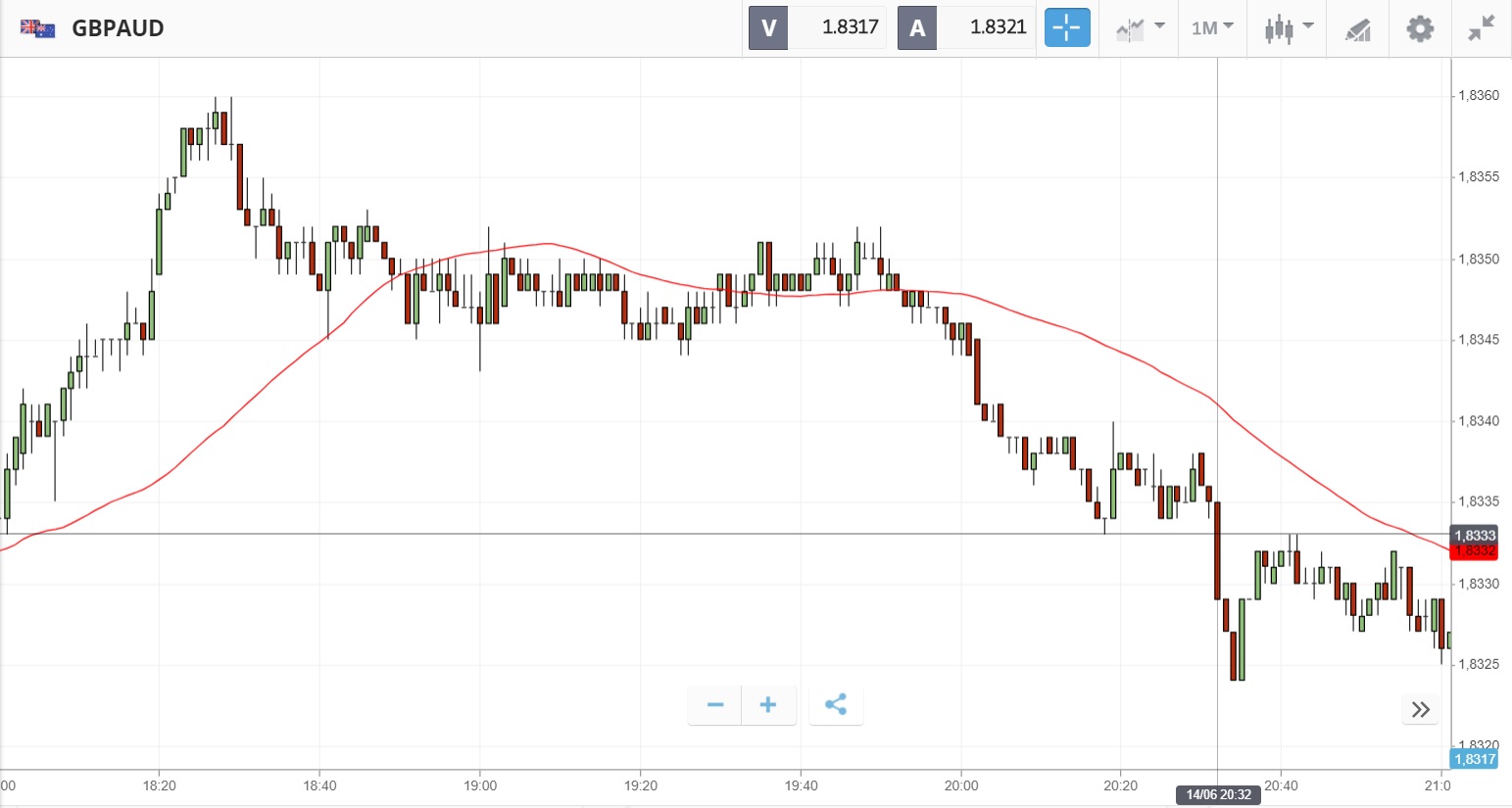The width and height of the screenshot is (1512, 808).
Task: Click the blue 1,8317 current price label
Action: coord(1474,759)
